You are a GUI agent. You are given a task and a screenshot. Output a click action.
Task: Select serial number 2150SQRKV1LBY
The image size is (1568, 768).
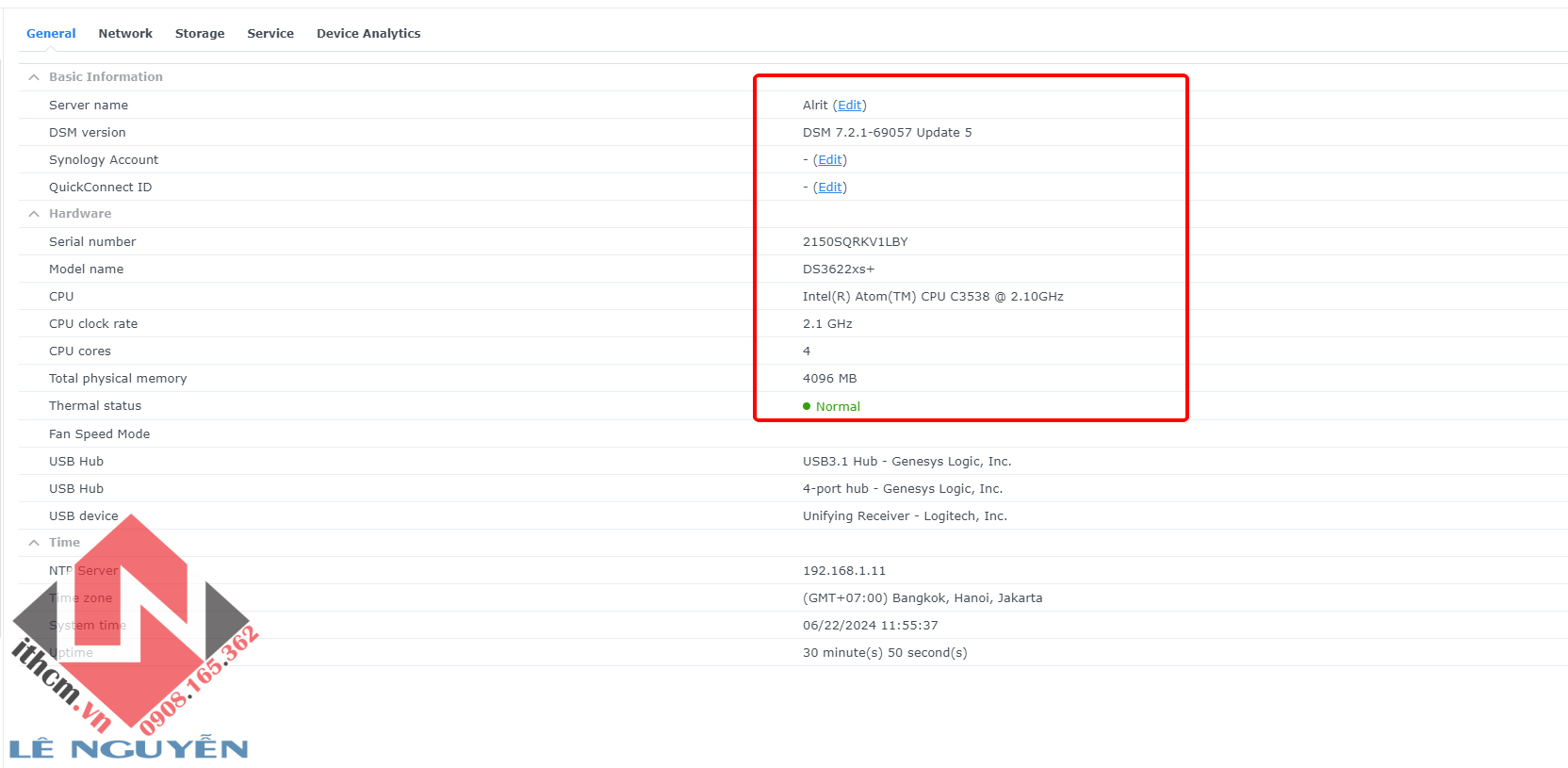click(856, 242)
